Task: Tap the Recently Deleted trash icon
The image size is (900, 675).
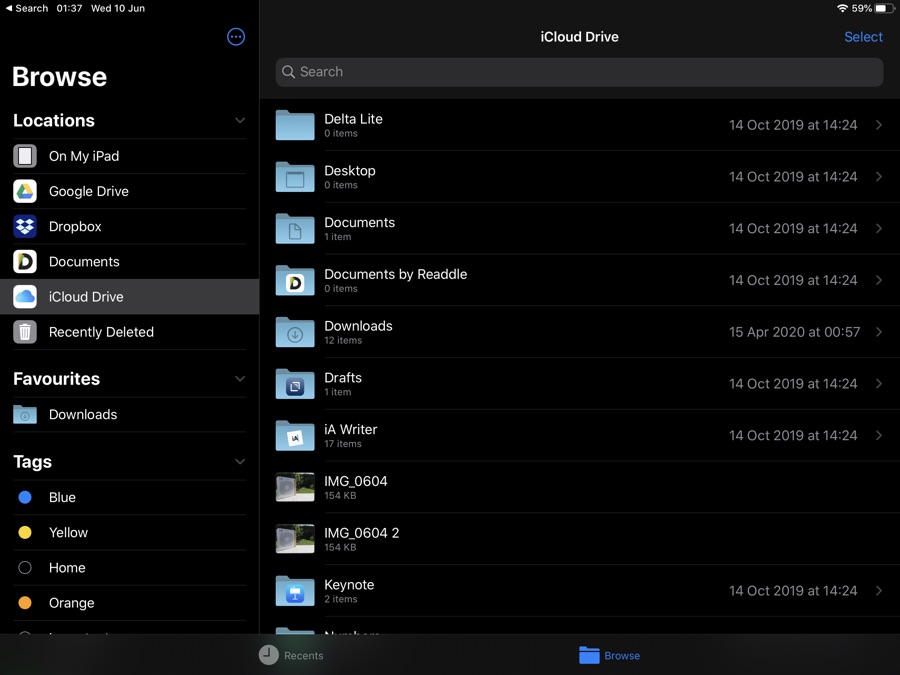Action: 25,332
